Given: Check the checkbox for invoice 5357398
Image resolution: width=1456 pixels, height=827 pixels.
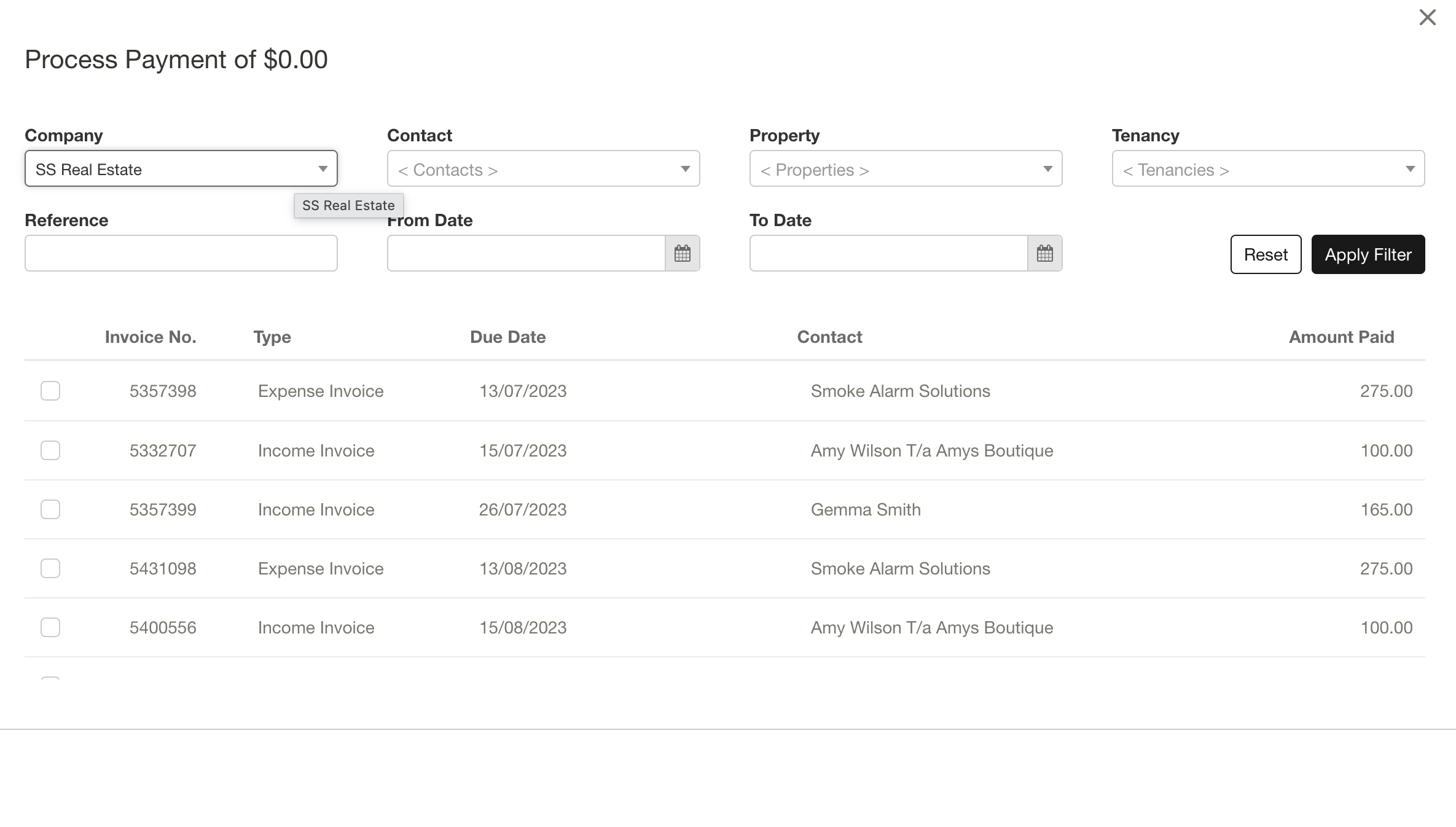Looking at the screenshot, I should click(50, 390).
